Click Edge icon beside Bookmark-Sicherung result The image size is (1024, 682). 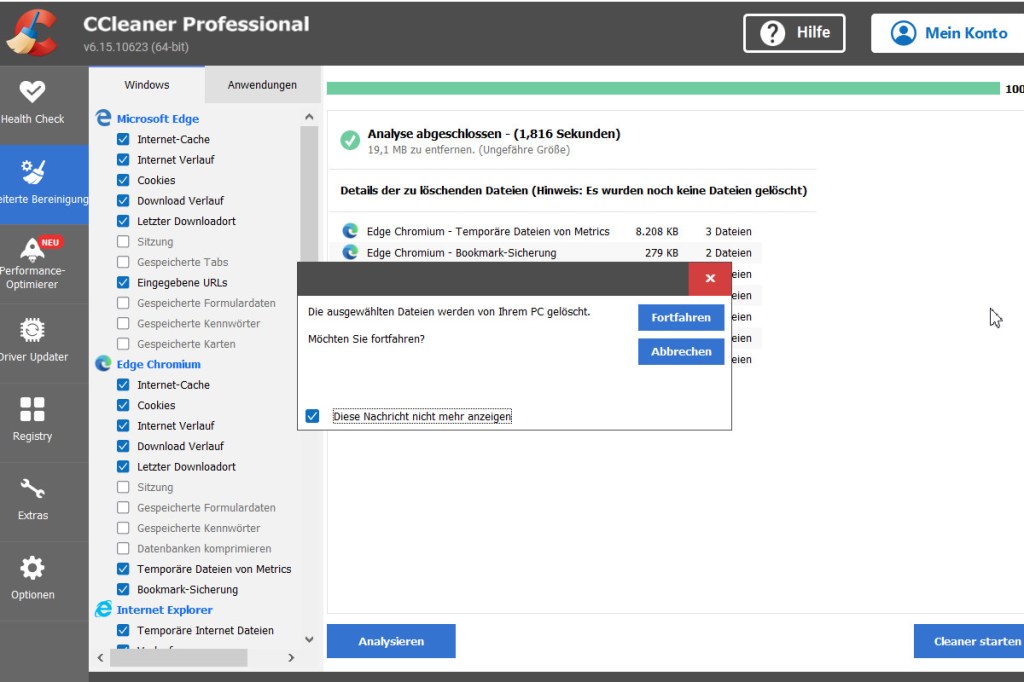pyautogui.click(x=351, y=252)
